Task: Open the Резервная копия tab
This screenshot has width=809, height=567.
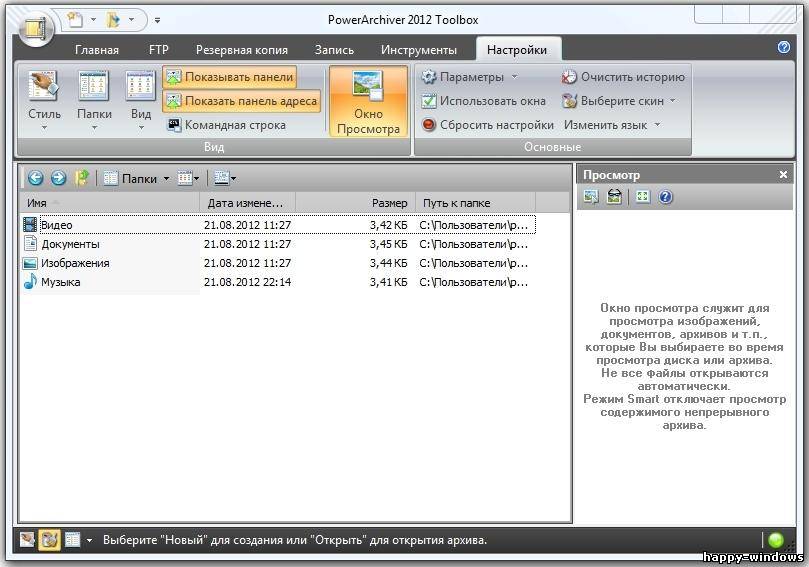Action: click(241, 50)
